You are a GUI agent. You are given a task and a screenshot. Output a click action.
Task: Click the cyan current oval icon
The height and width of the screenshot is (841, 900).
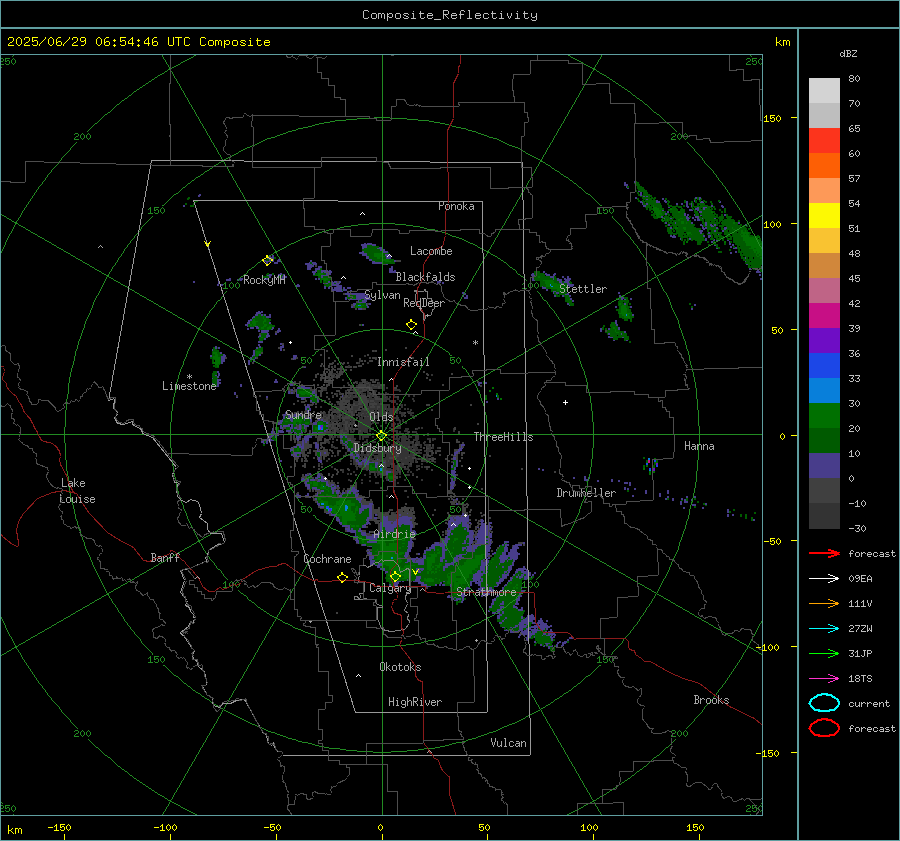(x=824, y=703)
